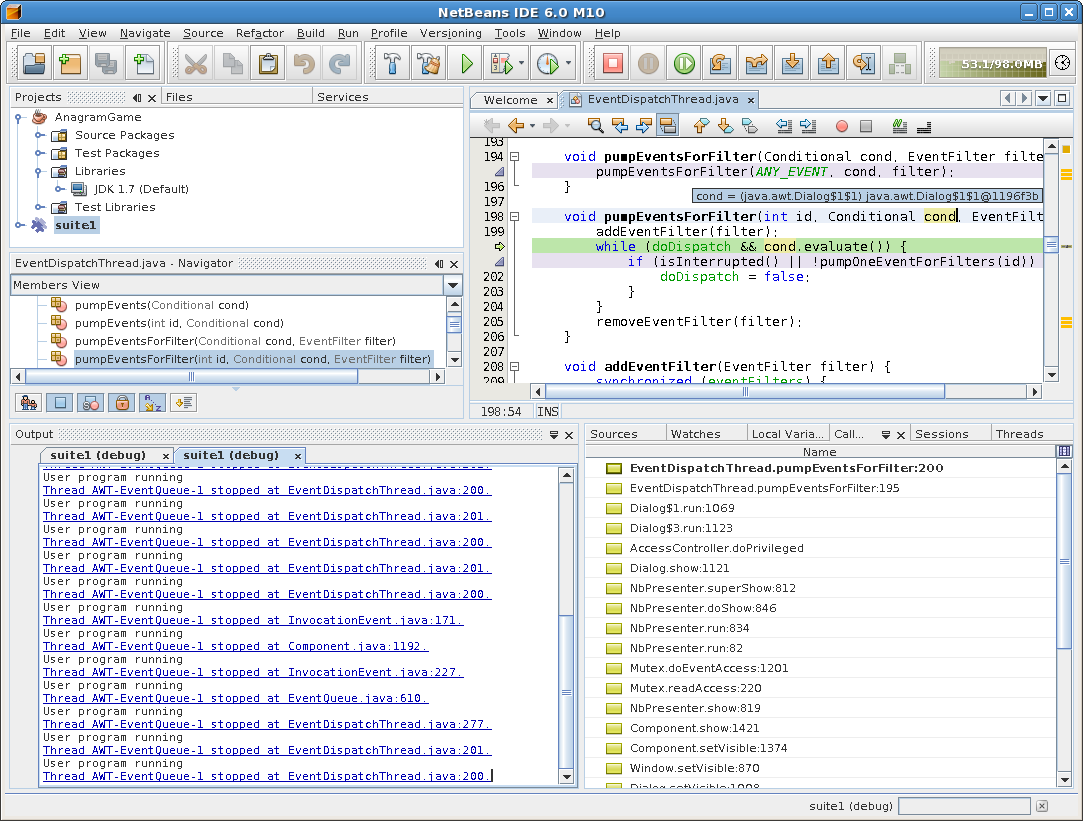Click the Continue debugger green icon

coord(684,64)
